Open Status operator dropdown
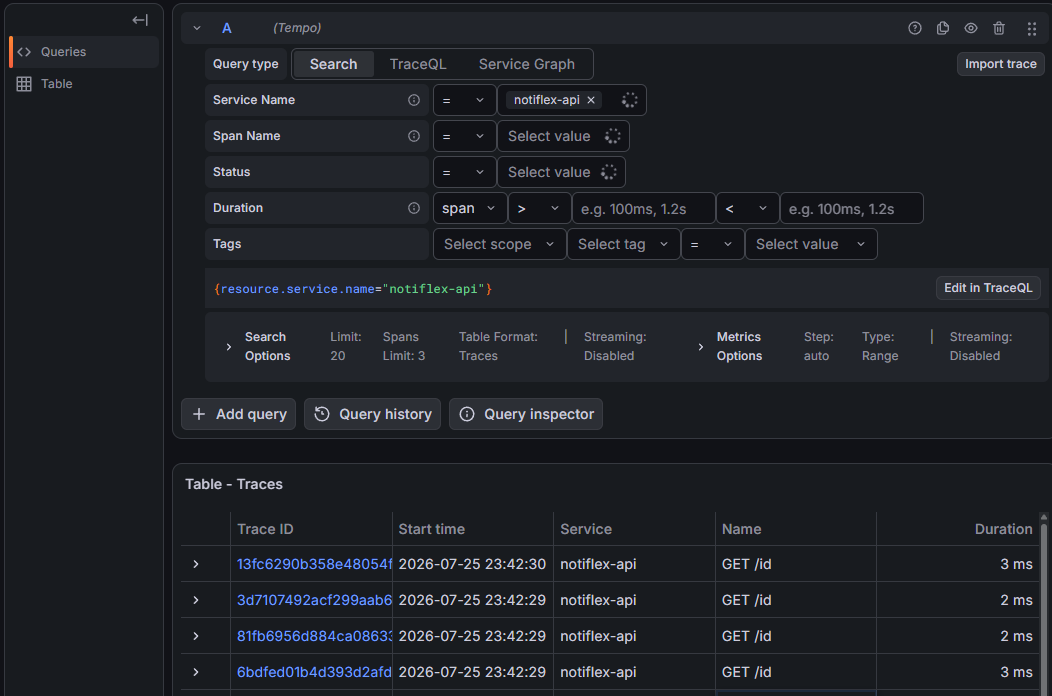Viewport: 1052px width, 696px height. [464, 172]
